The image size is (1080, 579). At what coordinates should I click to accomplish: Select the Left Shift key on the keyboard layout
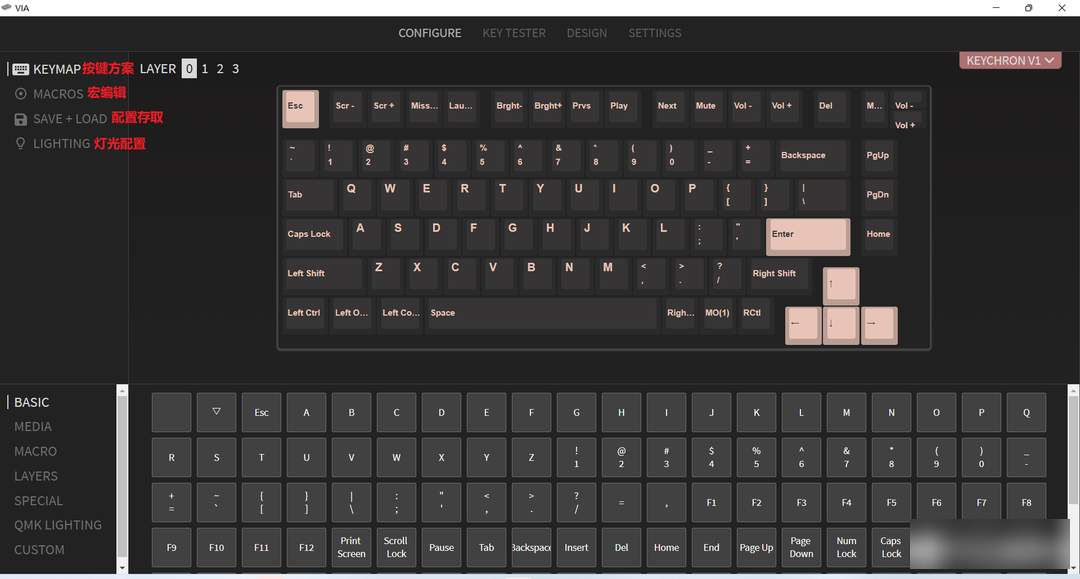click(x=322, y=274)
